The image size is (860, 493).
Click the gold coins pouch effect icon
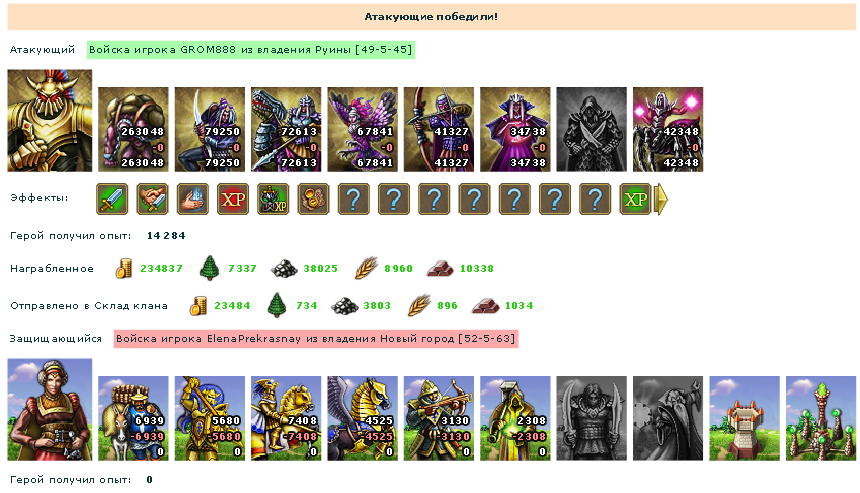(x=314, y=199)
